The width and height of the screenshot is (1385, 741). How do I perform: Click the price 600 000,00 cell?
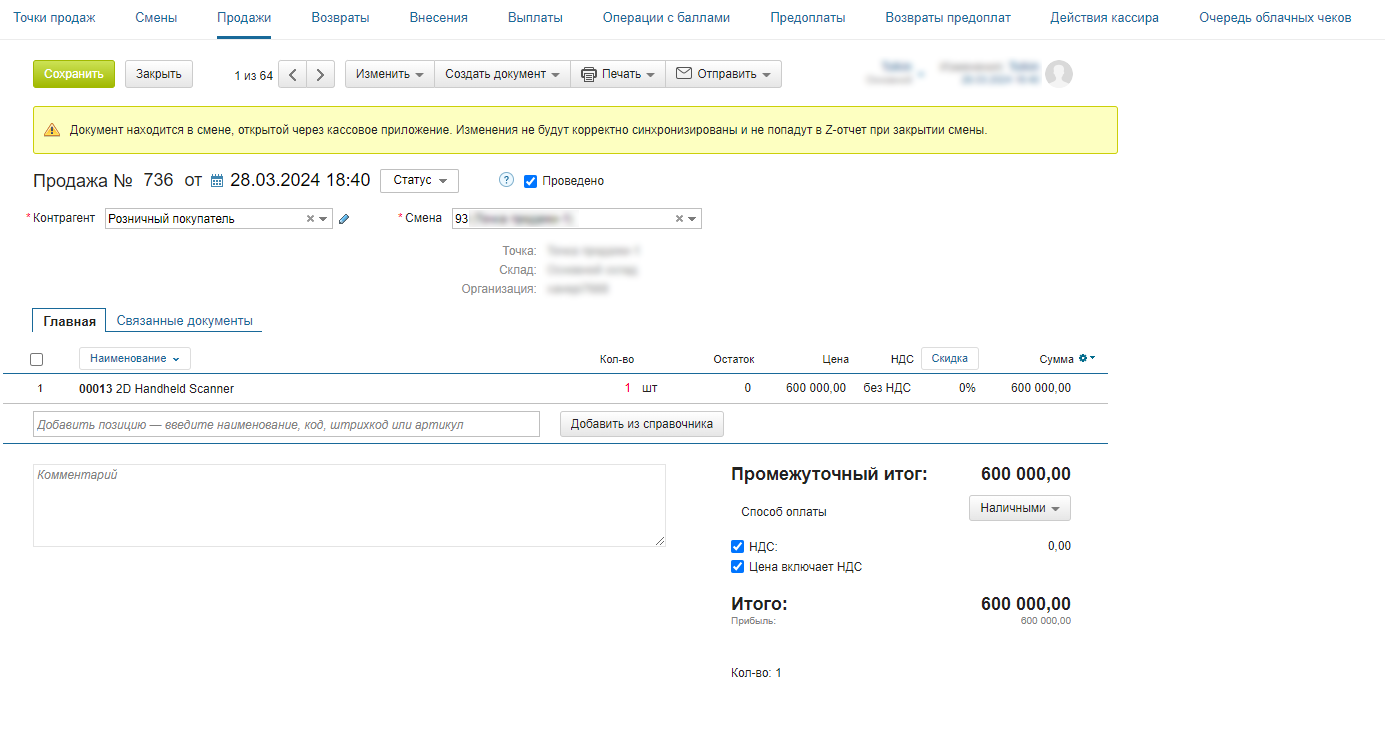pyautogui.click(x=816, y=388)
